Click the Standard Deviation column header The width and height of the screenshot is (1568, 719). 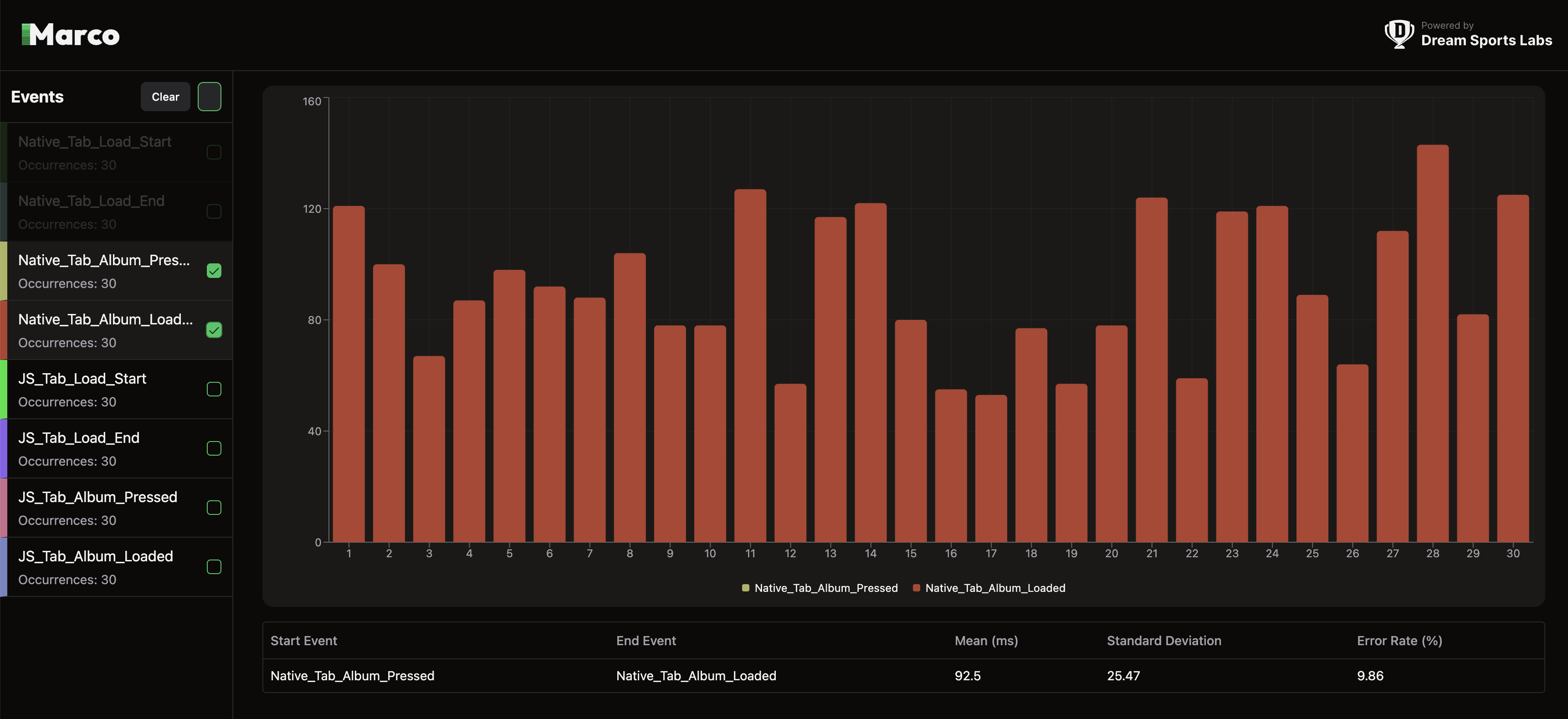pos(1163,641)
